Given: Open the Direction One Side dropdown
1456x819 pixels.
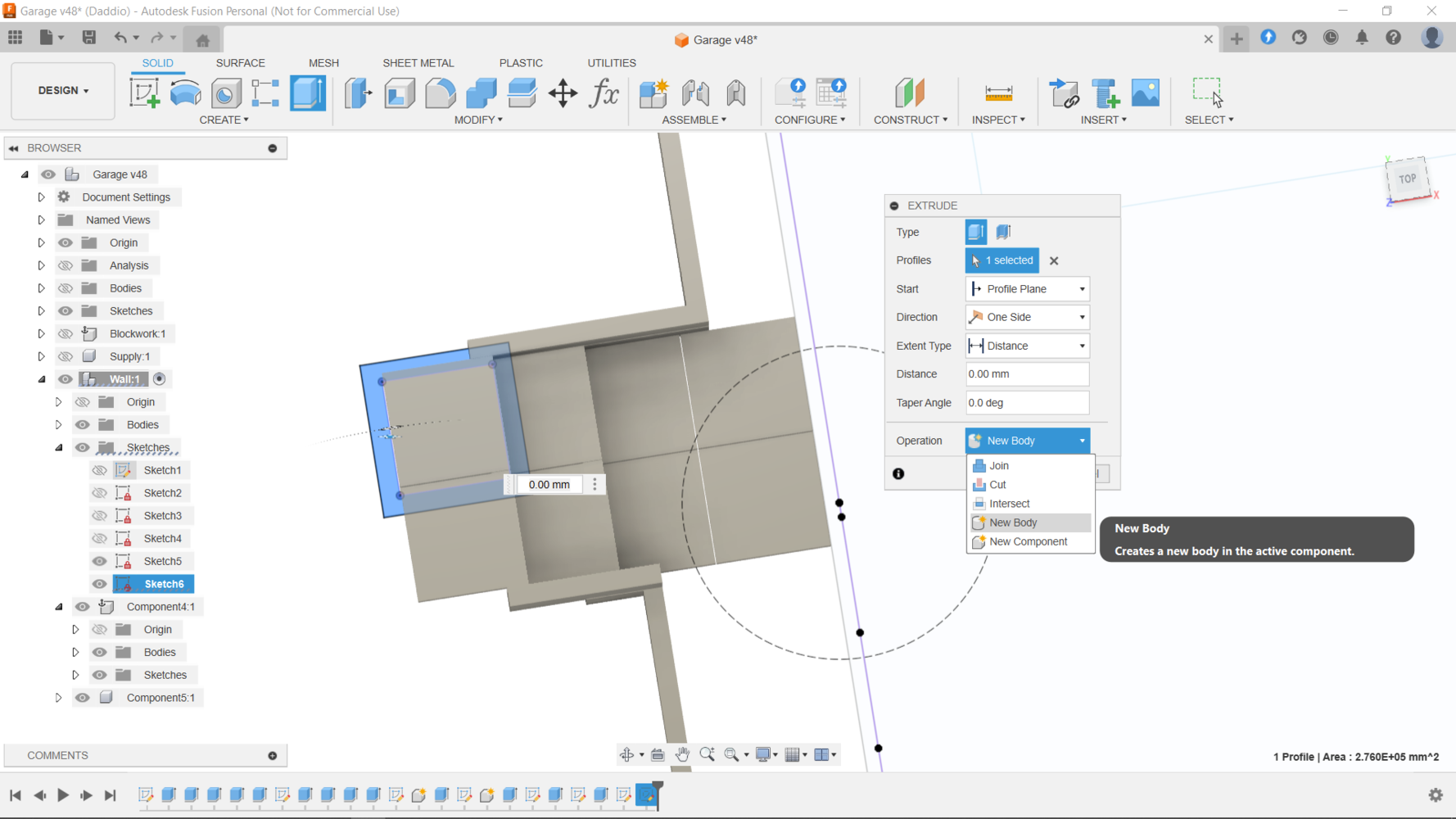Looking at the screenshot, I should click(1027, 317).
